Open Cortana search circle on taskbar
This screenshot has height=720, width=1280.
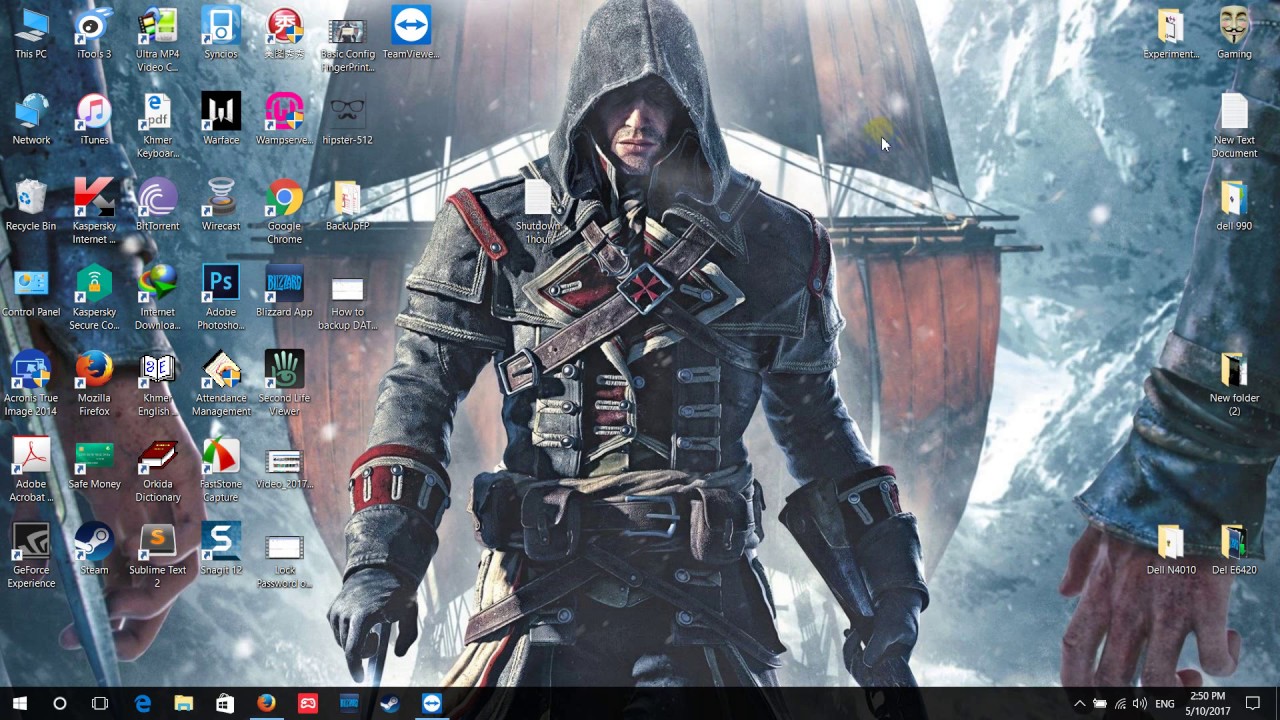pyautogui.click(x=59, y=704)
